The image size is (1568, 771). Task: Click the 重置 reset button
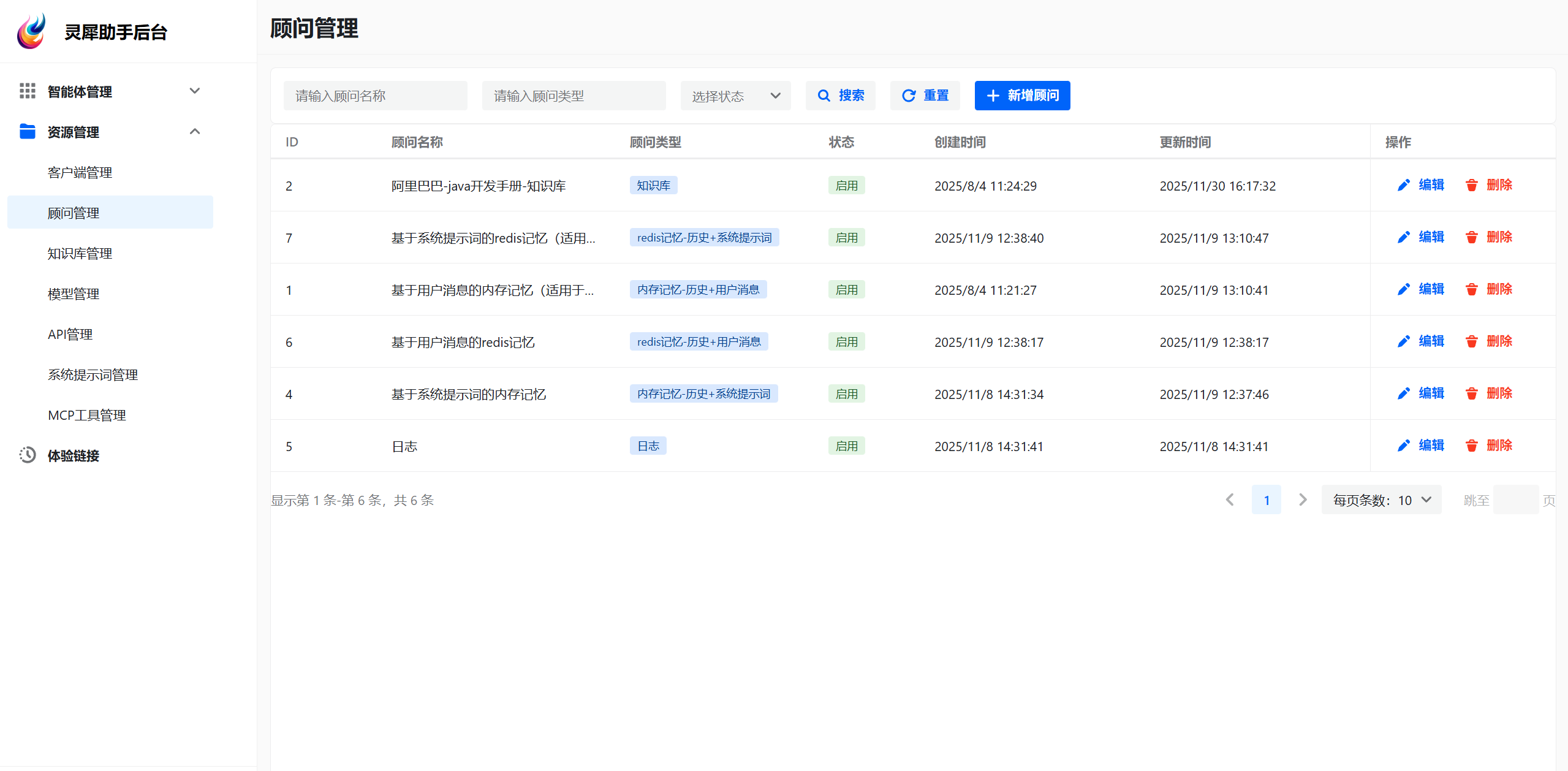click(925, 96)
